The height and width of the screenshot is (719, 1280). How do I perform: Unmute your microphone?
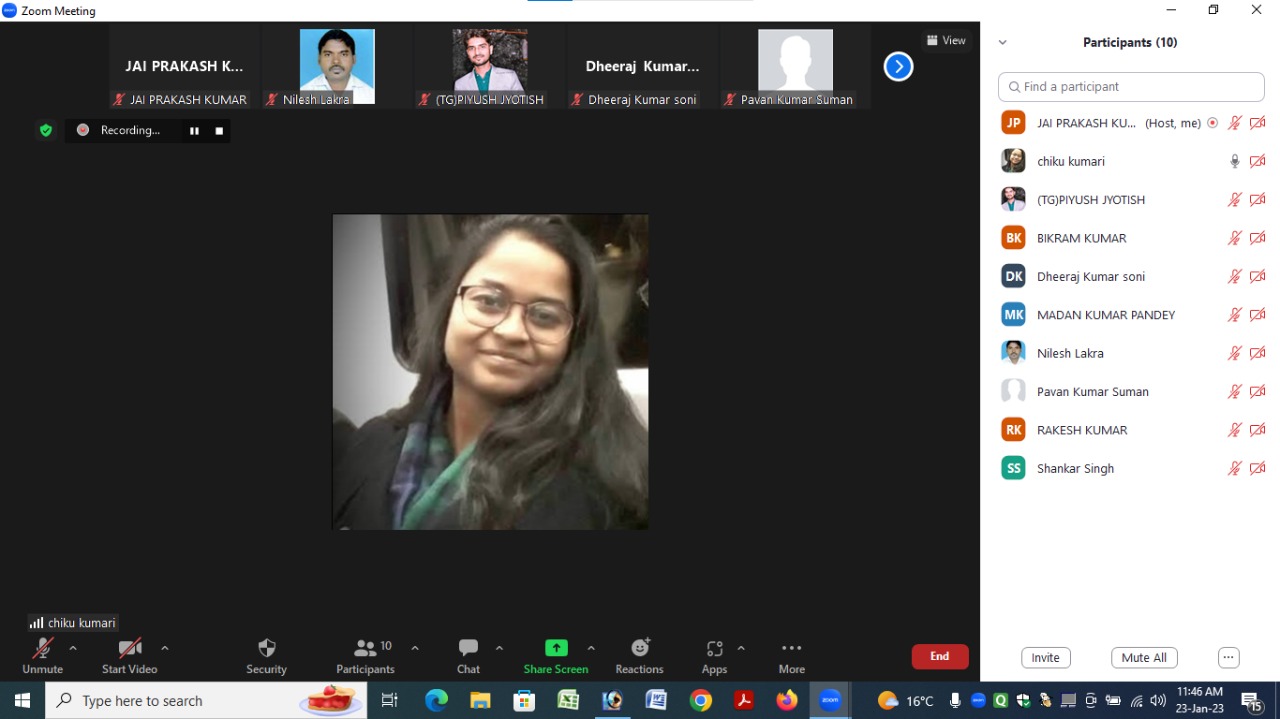pyautogui.click(x=42, y=656)
